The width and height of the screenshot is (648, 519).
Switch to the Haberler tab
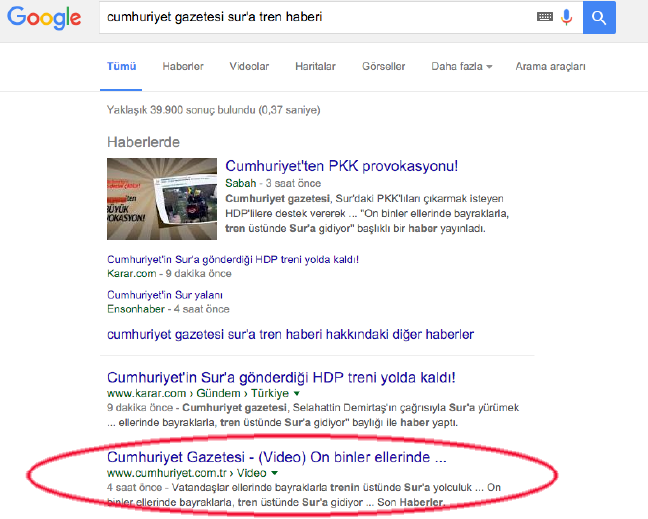pos(183,66)
